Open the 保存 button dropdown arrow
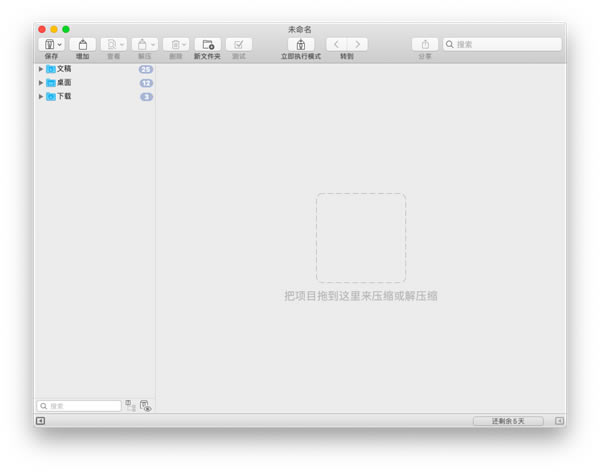 coord(60,45)
